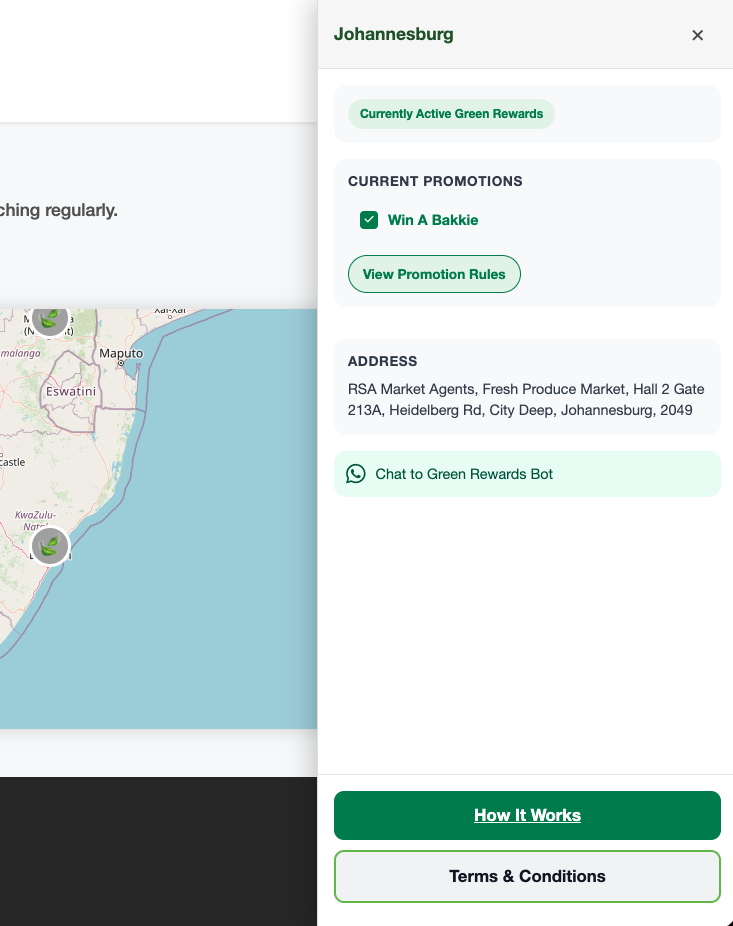The width and height of the screenshot is (733, 926).
Task: Toggle the Win A Bakkie checkbox
Action: 369,220
